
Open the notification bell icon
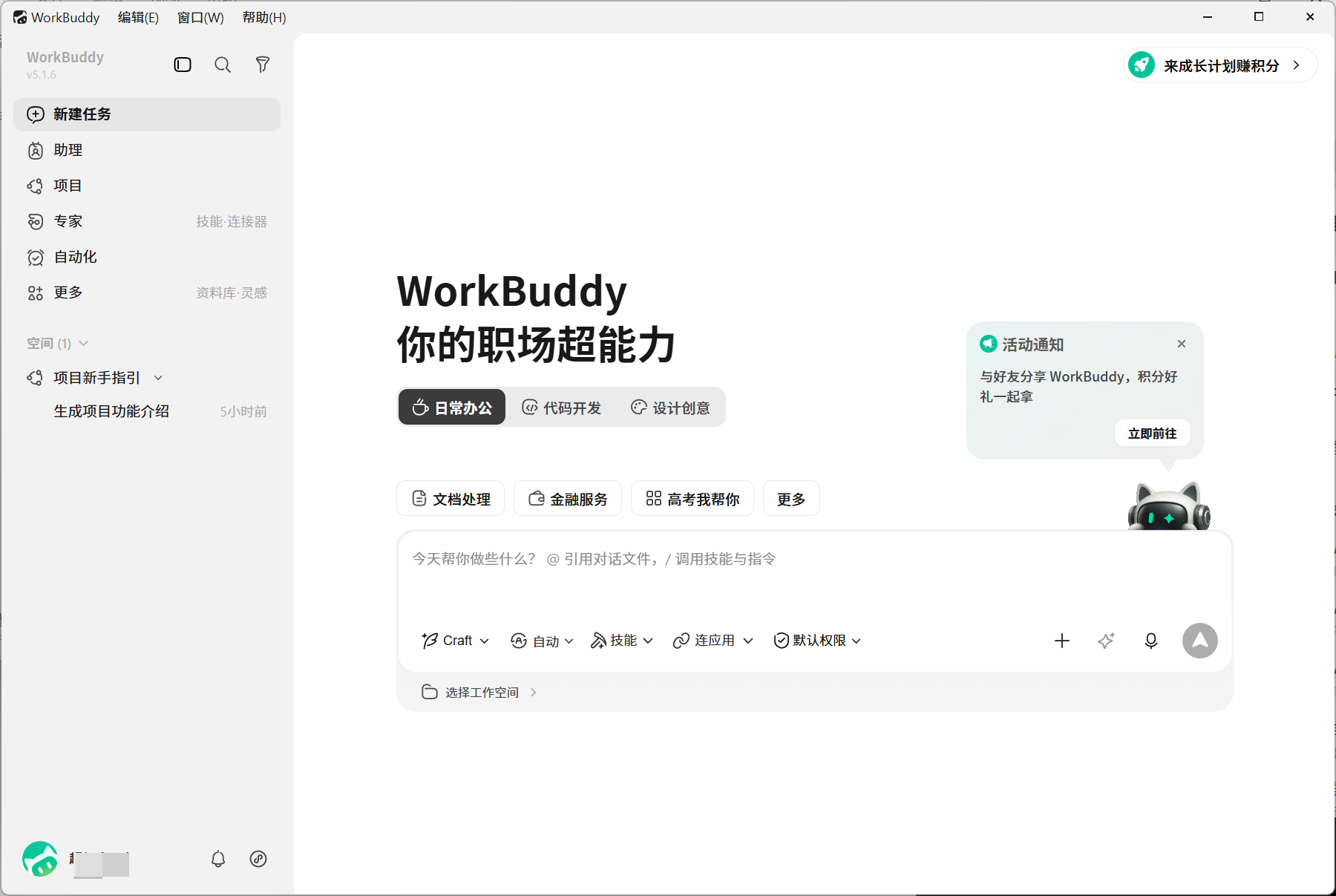(x=218, y=859)
